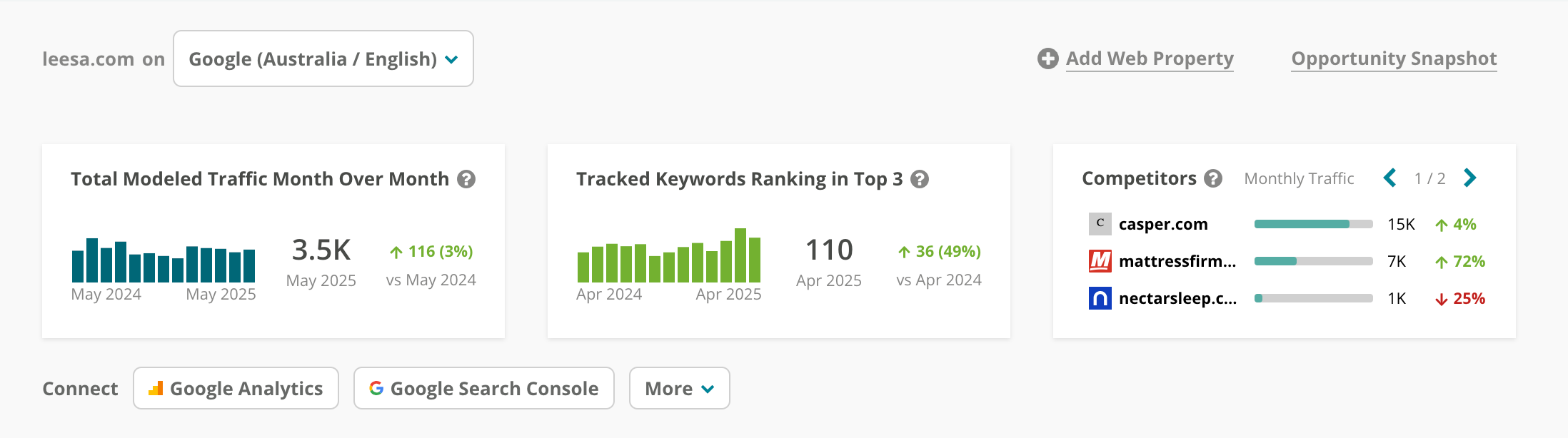Connect Google Search Console
This screenshot has height=438, width=1568.
[x=484, y=388]
